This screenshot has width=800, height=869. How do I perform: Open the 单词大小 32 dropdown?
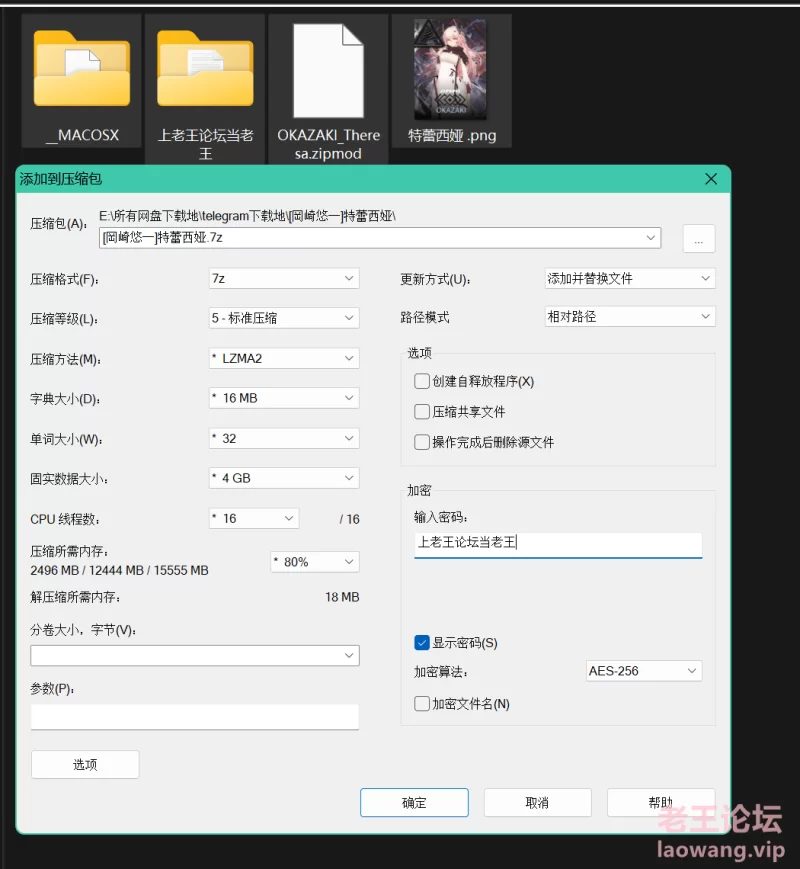click(x=284, y=438)
